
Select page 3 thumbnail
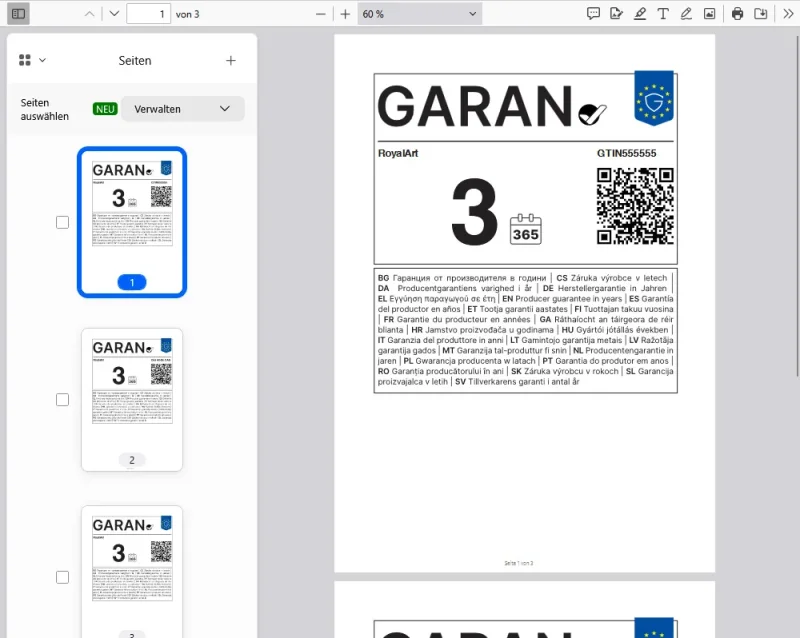coord(132,572)
